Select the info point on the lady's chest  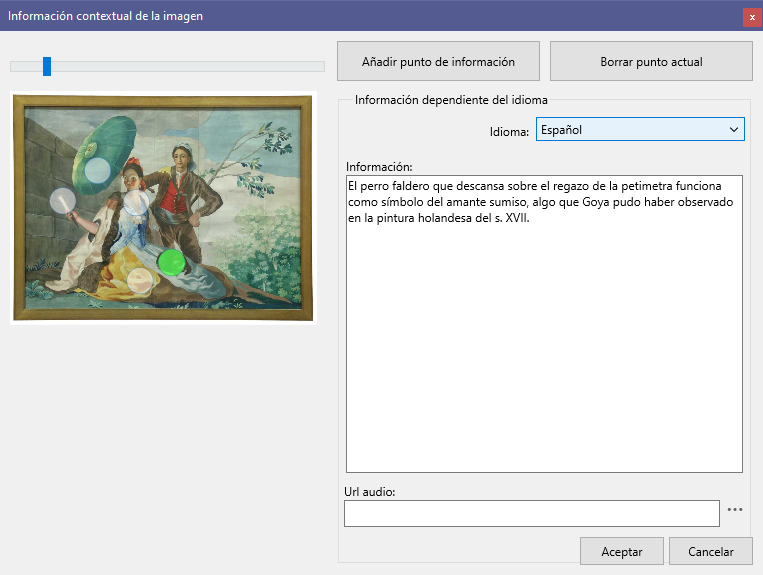click(x=136, y=202)
